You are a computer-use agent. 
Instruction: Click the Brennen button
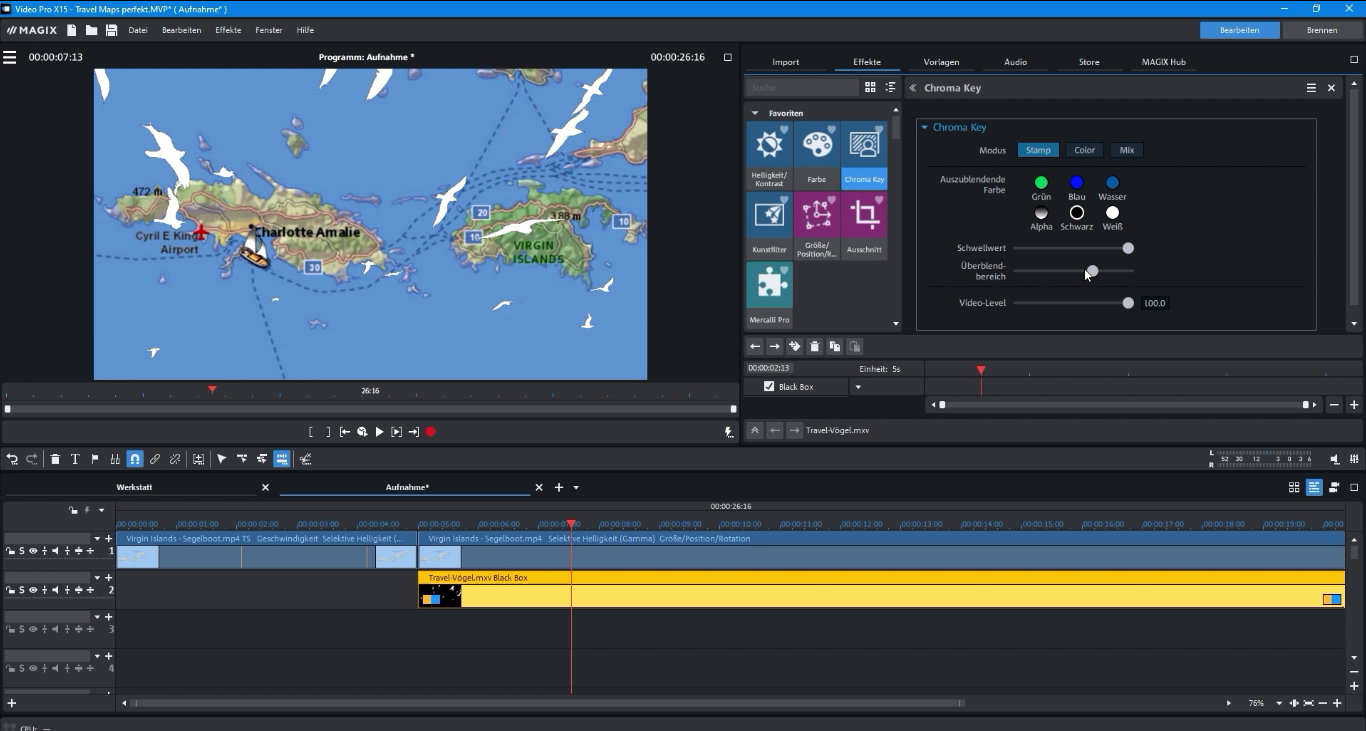pos(1322,30)
